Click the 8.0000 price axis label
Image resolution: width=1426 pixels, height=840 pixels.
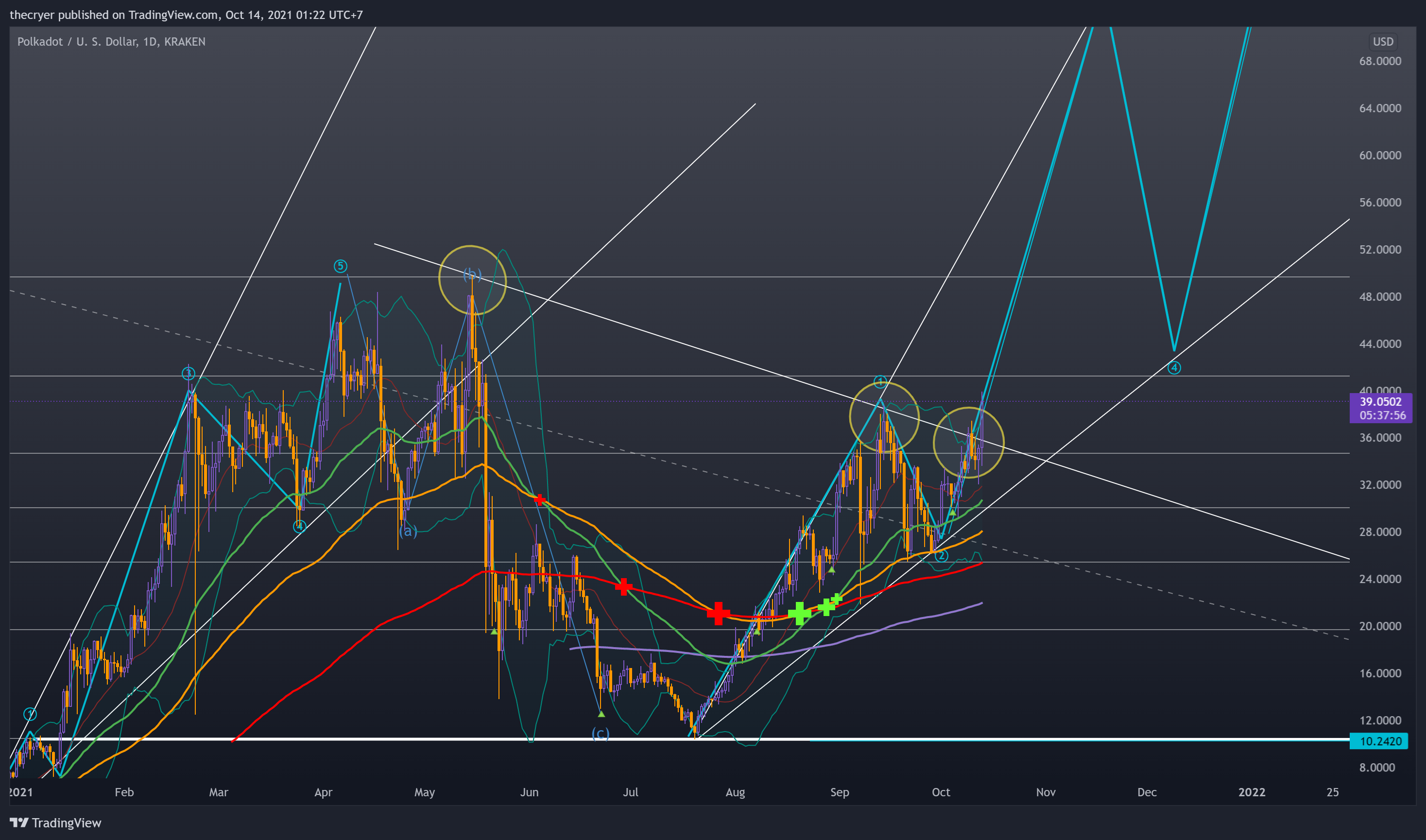tap(1377, 768)
